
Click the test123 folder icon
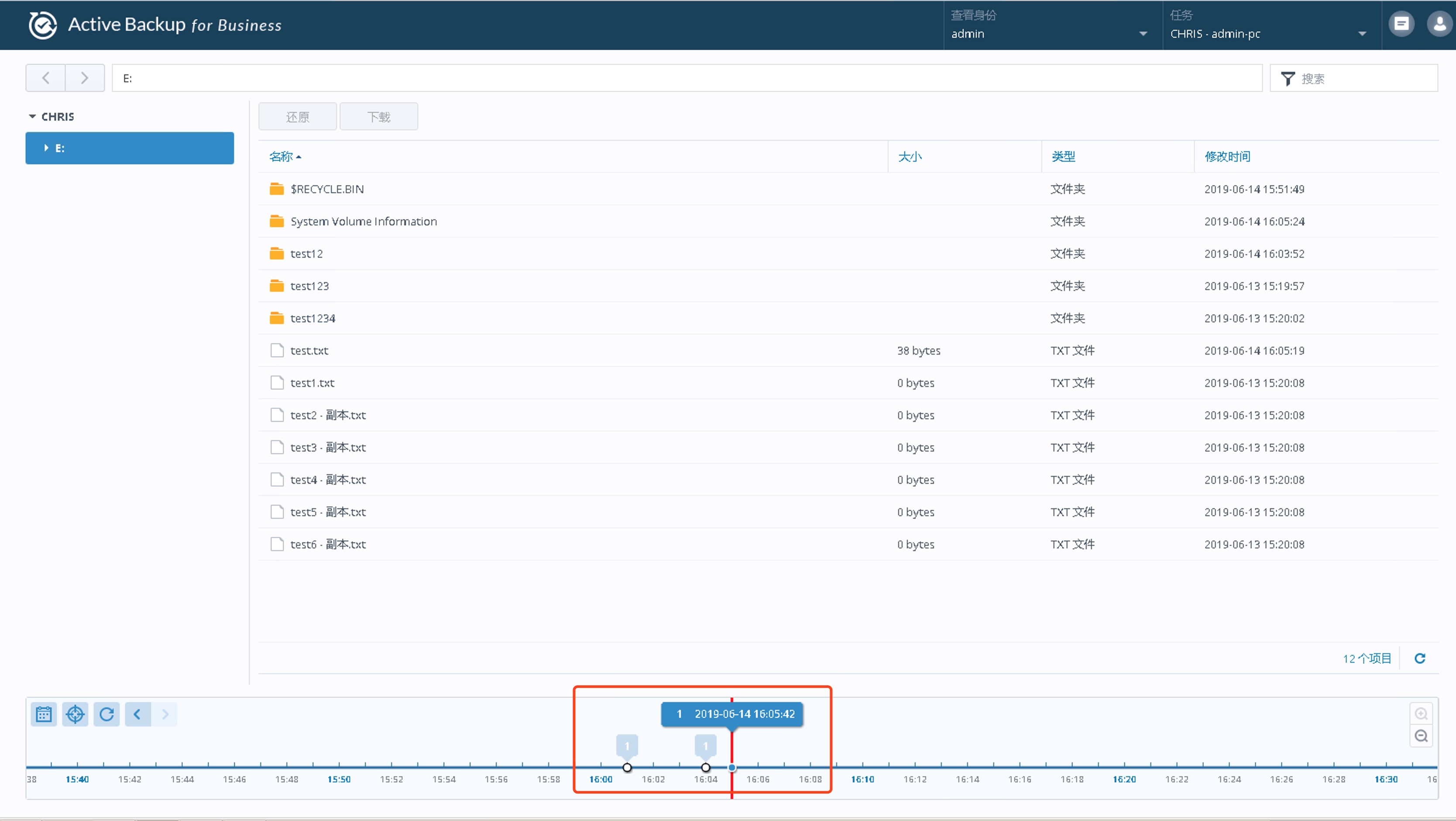276,286
